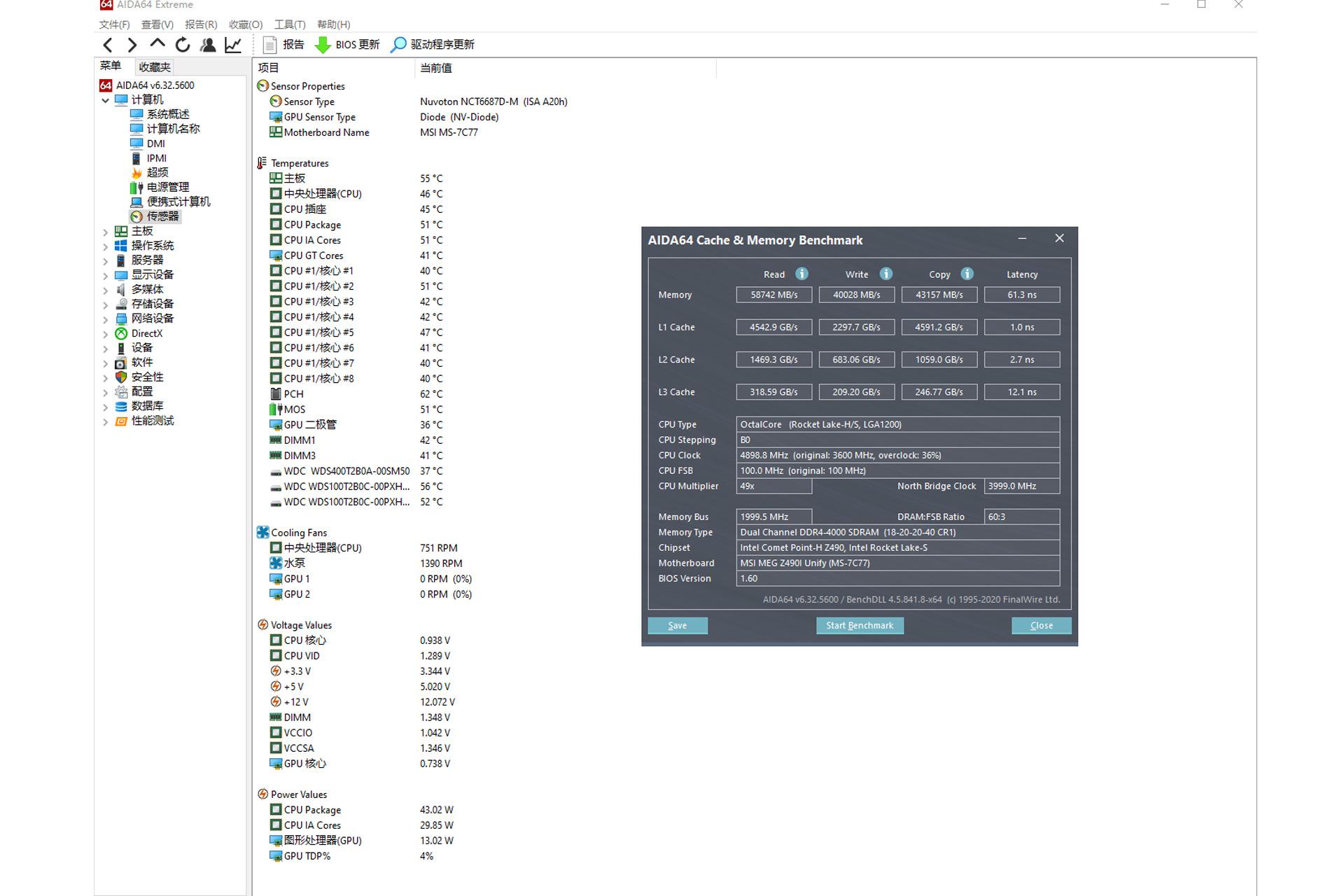Click the 当前值 column header
Viewport: 1344px width, 896px height.
tap(566, 68)
